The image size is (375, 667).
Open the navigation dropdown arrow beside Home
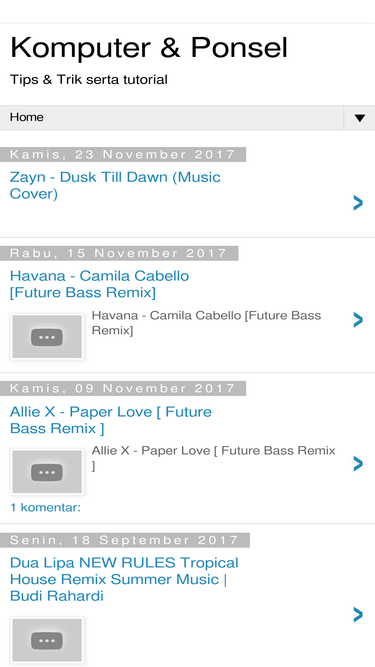coord(359,118)
